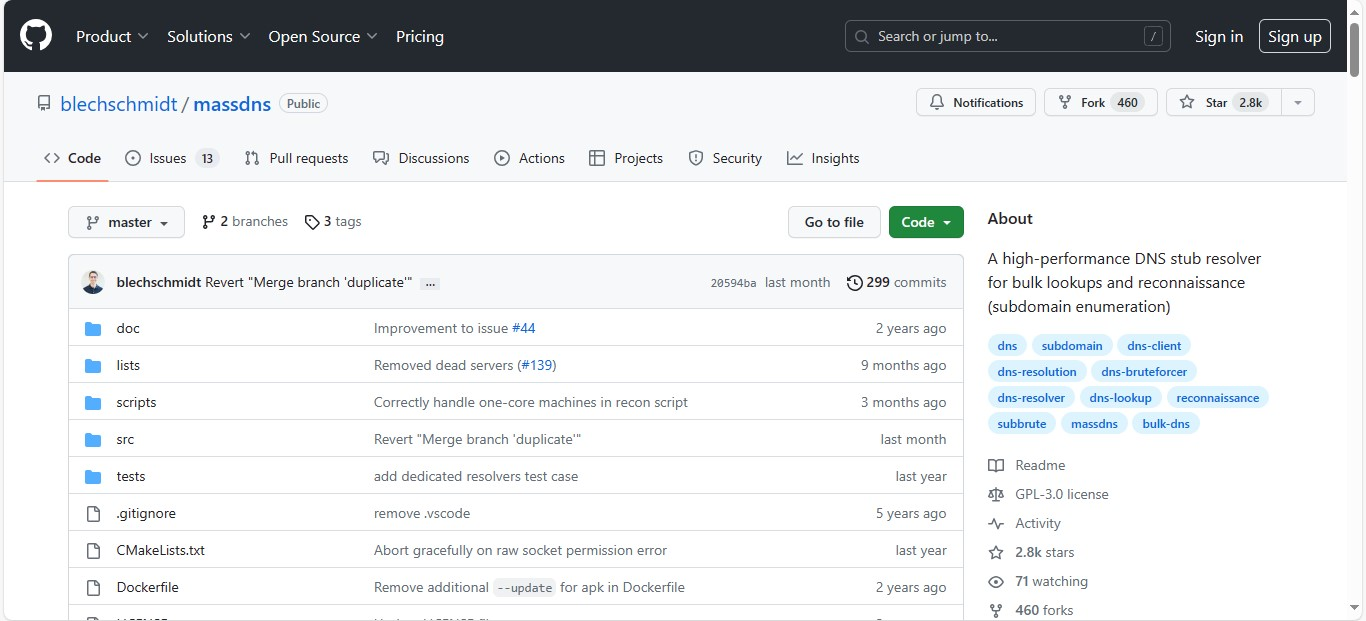Click the lists folder icon
The height and width of the screenshot is (621, 1366).
point(93,365)
